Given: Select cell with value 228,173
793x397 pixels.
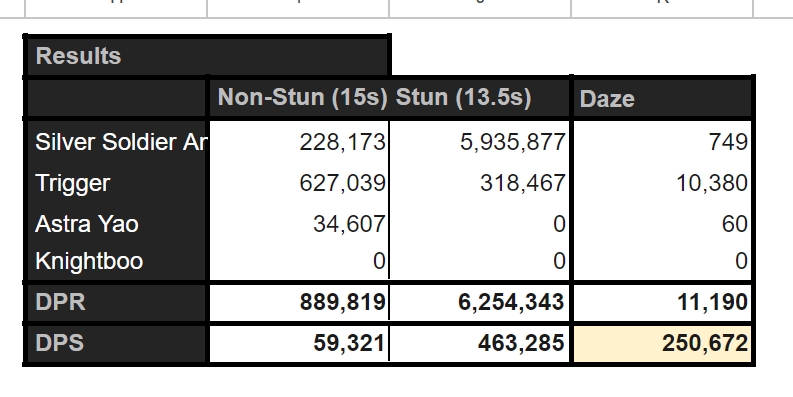Looking at the screenshot, I should coord(299,142).
